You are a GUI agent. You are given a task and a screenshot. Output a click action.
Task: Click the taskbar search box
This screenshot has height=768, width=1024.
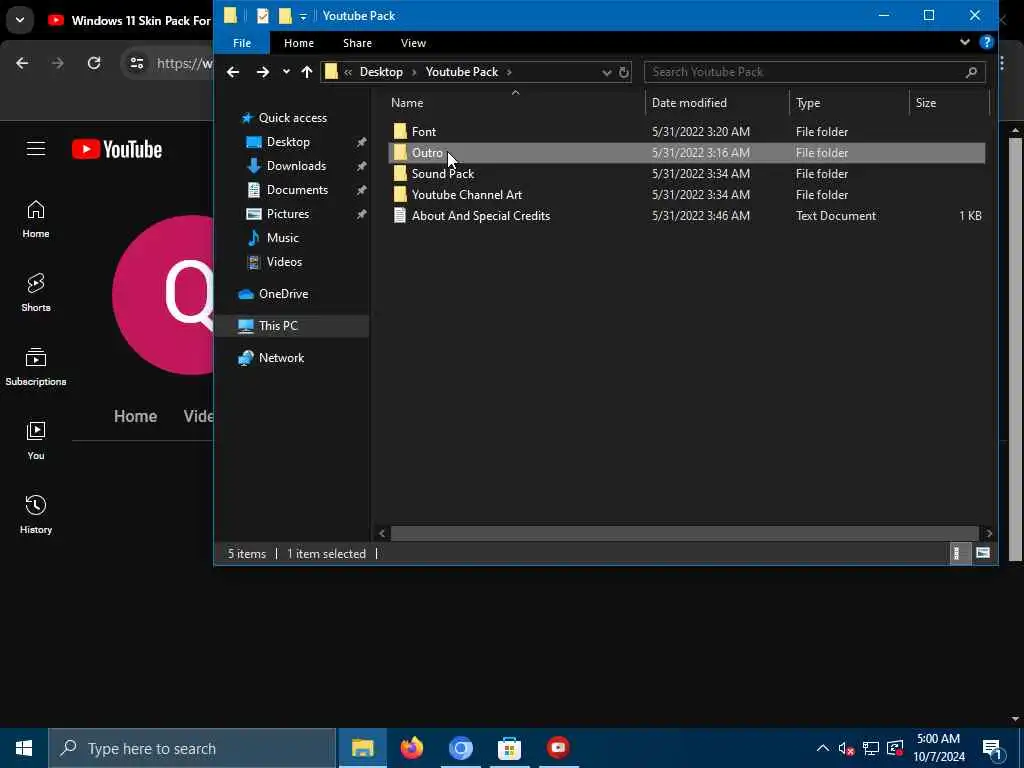click(192, 748)
